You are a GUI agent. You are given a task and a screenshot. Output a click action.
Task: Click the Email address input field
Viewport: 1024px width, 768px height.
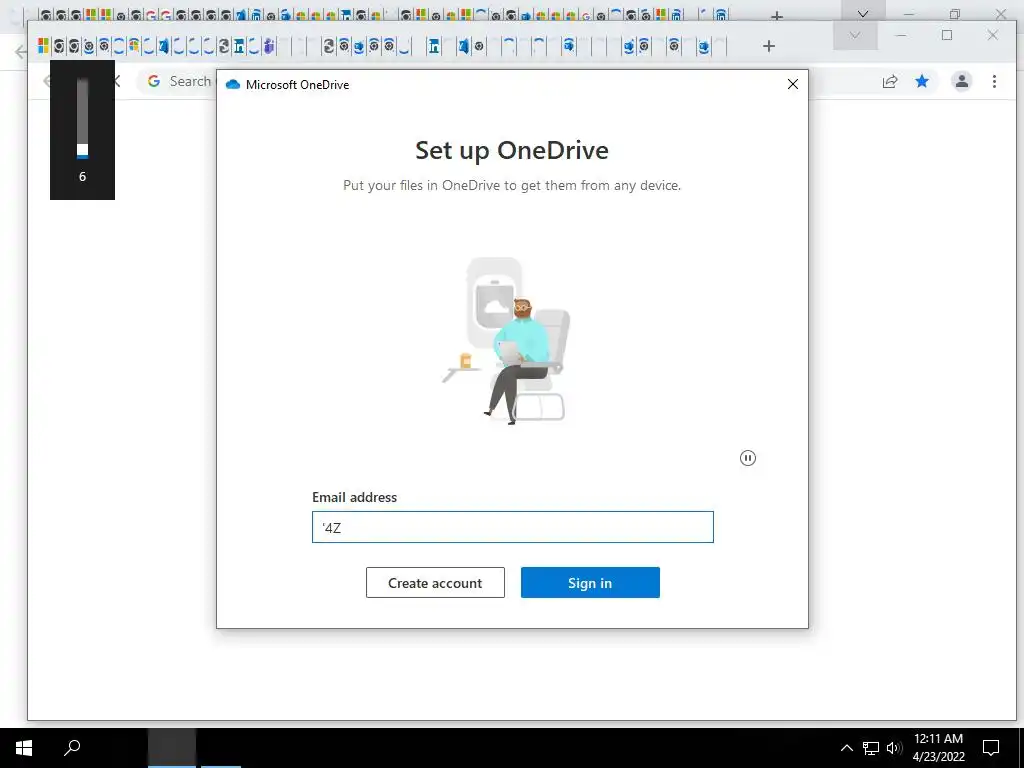coord(513,527)
